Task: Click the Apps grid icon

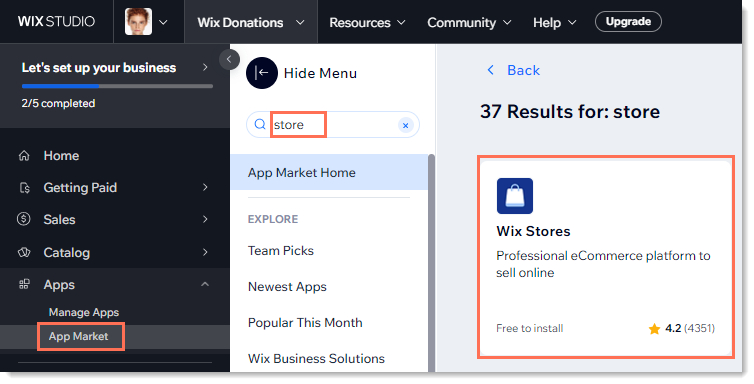Action: [x=24, y=285]
